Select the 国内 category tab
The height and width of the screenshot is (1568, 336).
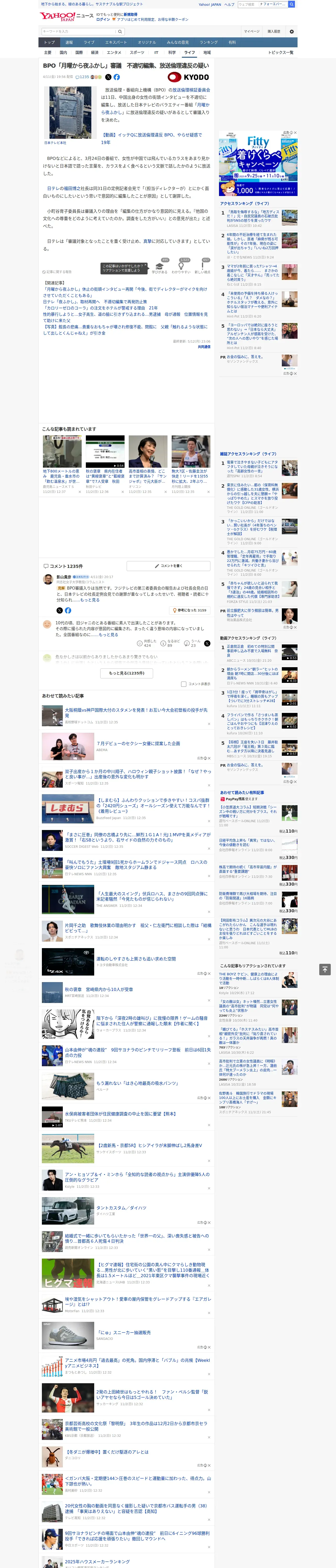(63, 52)
